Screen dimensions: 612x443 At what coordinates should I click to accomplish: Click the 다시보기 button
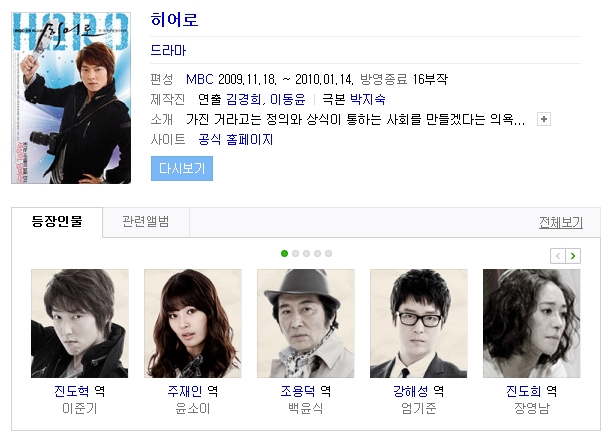(x=182, y=169)
